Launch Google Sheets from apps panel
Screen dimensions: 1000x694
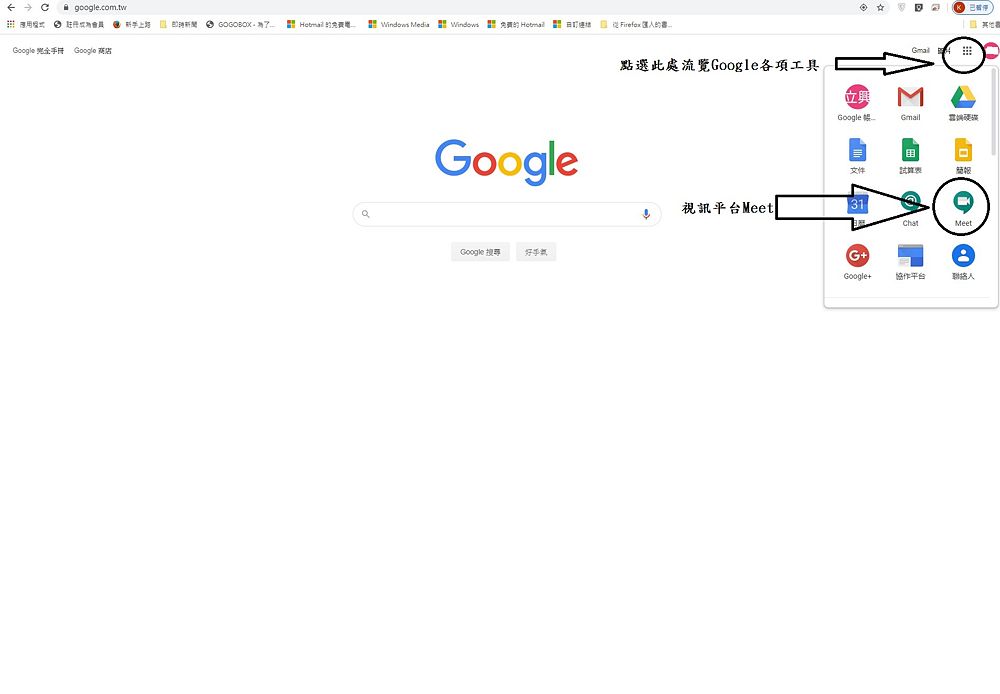(910, 156)
